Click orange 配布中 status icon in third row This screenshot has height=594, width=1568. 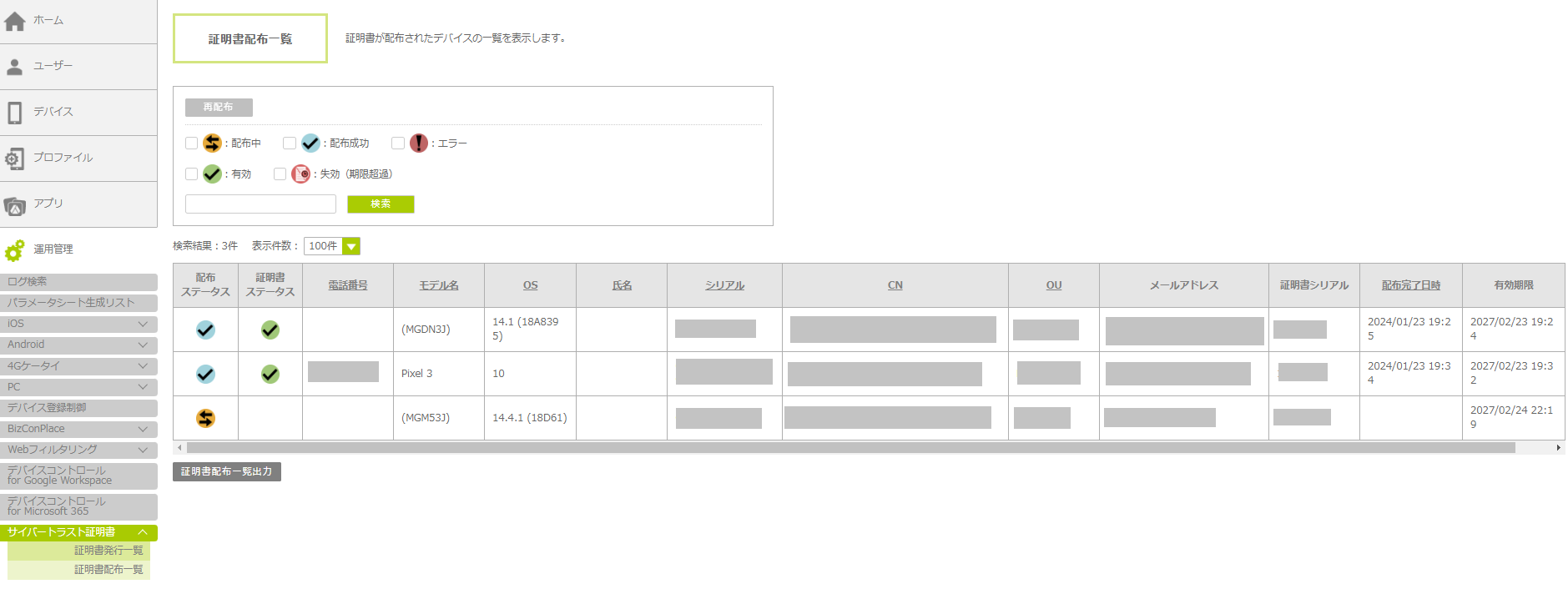point(205,418)
